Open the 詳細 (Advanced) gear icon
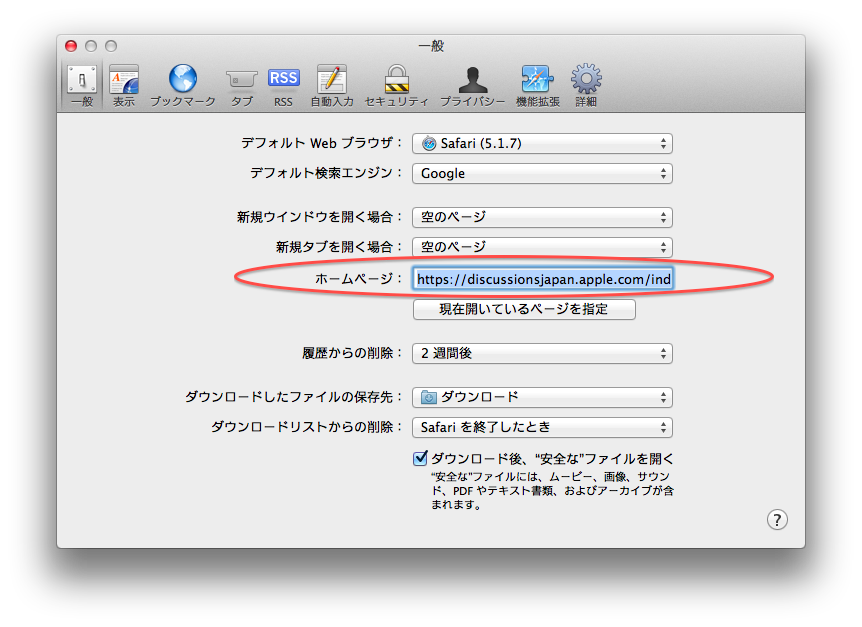 tap(586, 79)
